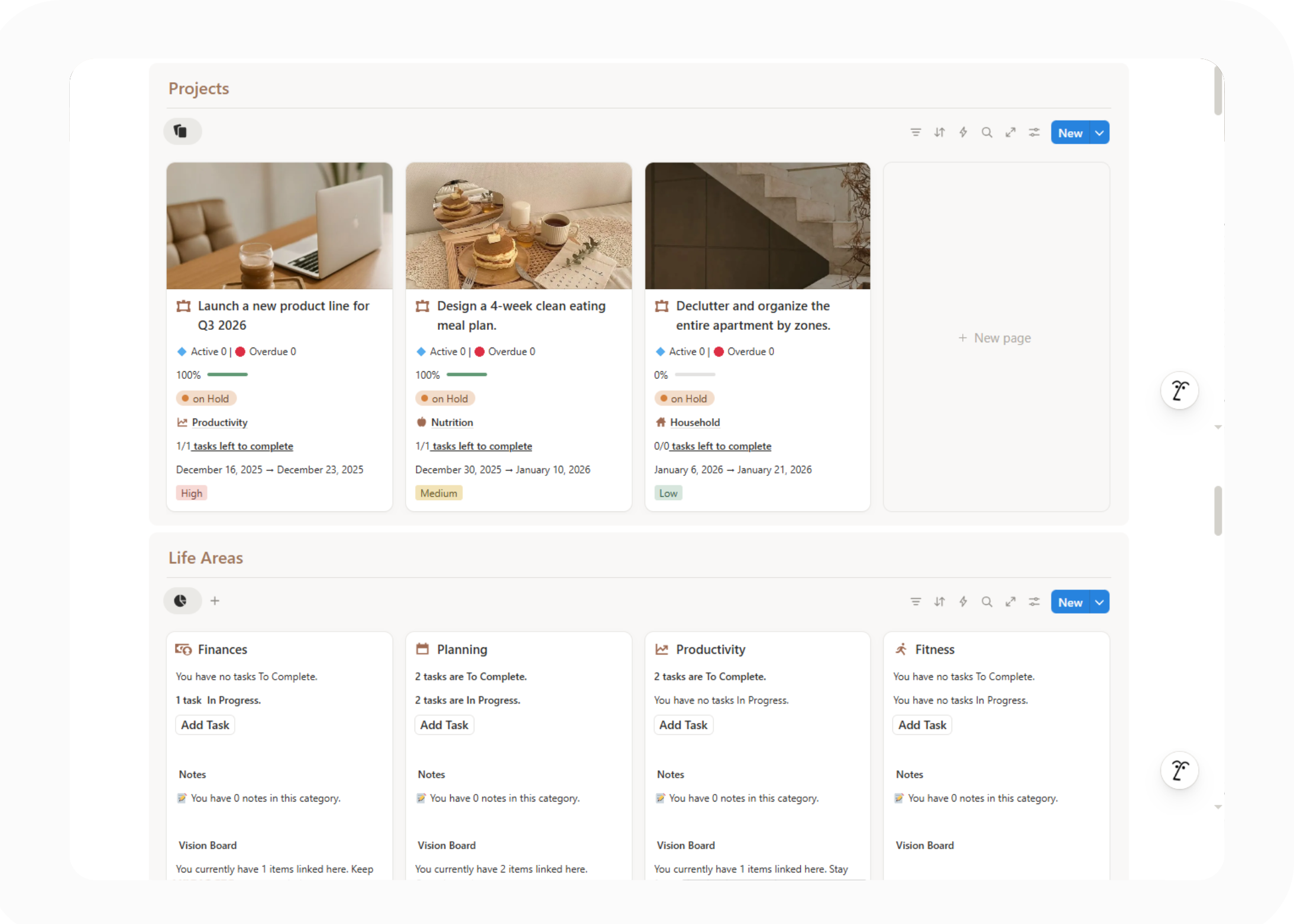This screenshot has width=1294, height=924.
Task: Click Add Task button in Fitness card
Action: coord(921,725)
